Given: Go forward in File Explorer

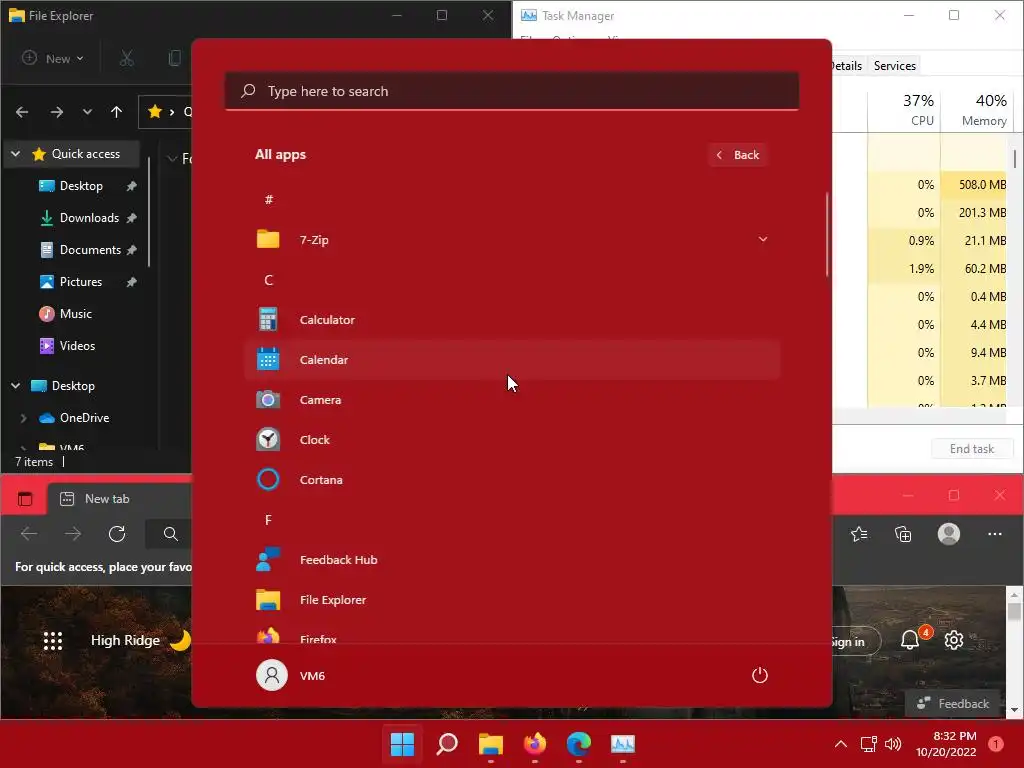Looking at the screenshot, I should (57, 112).
